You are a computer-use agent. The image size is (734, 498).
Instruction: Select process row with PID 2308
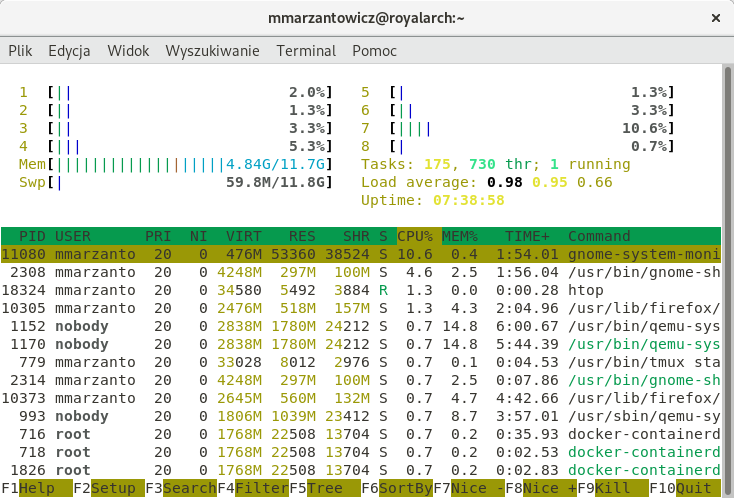pos(361,272)
